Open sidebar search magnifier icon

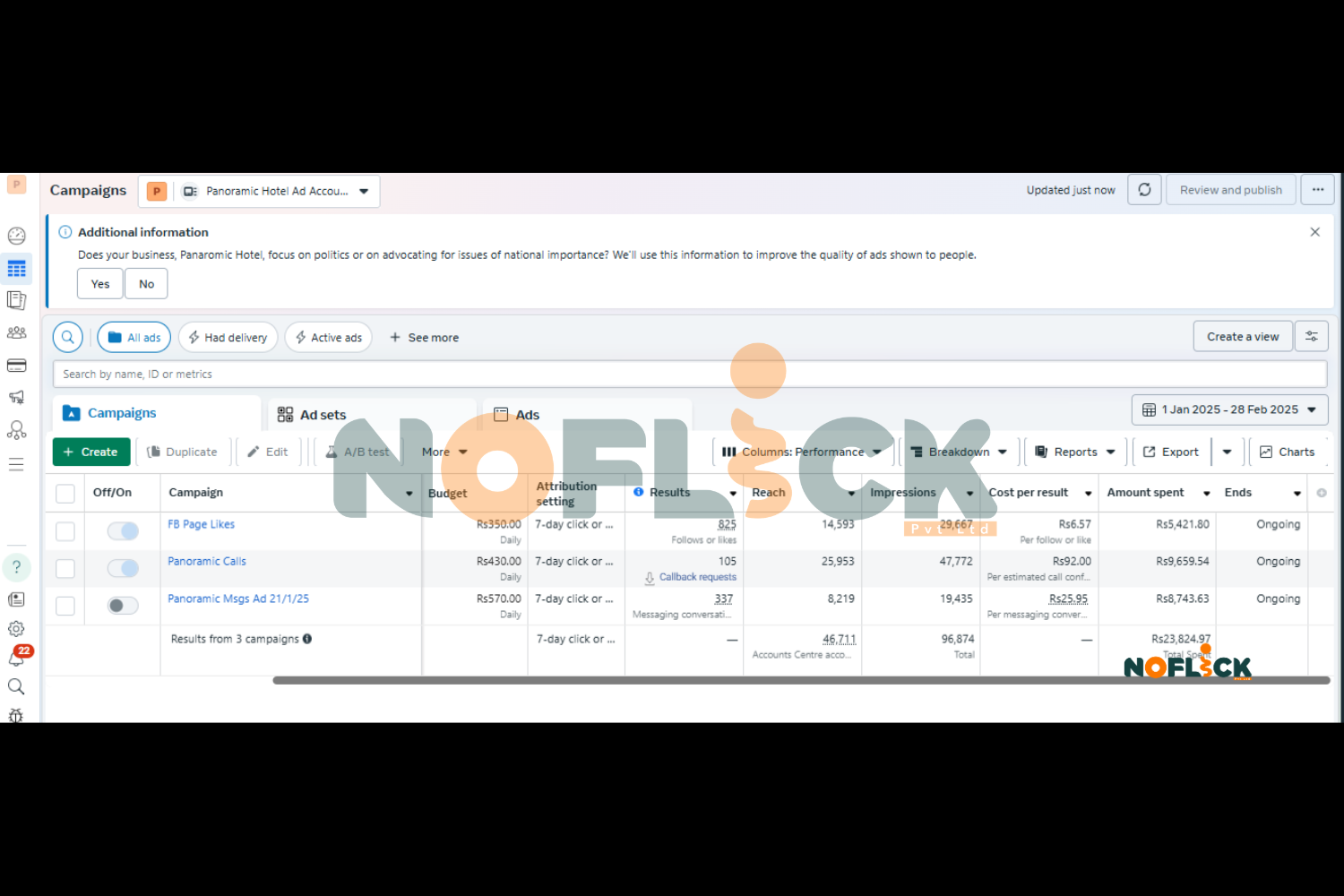pos(16,686)
